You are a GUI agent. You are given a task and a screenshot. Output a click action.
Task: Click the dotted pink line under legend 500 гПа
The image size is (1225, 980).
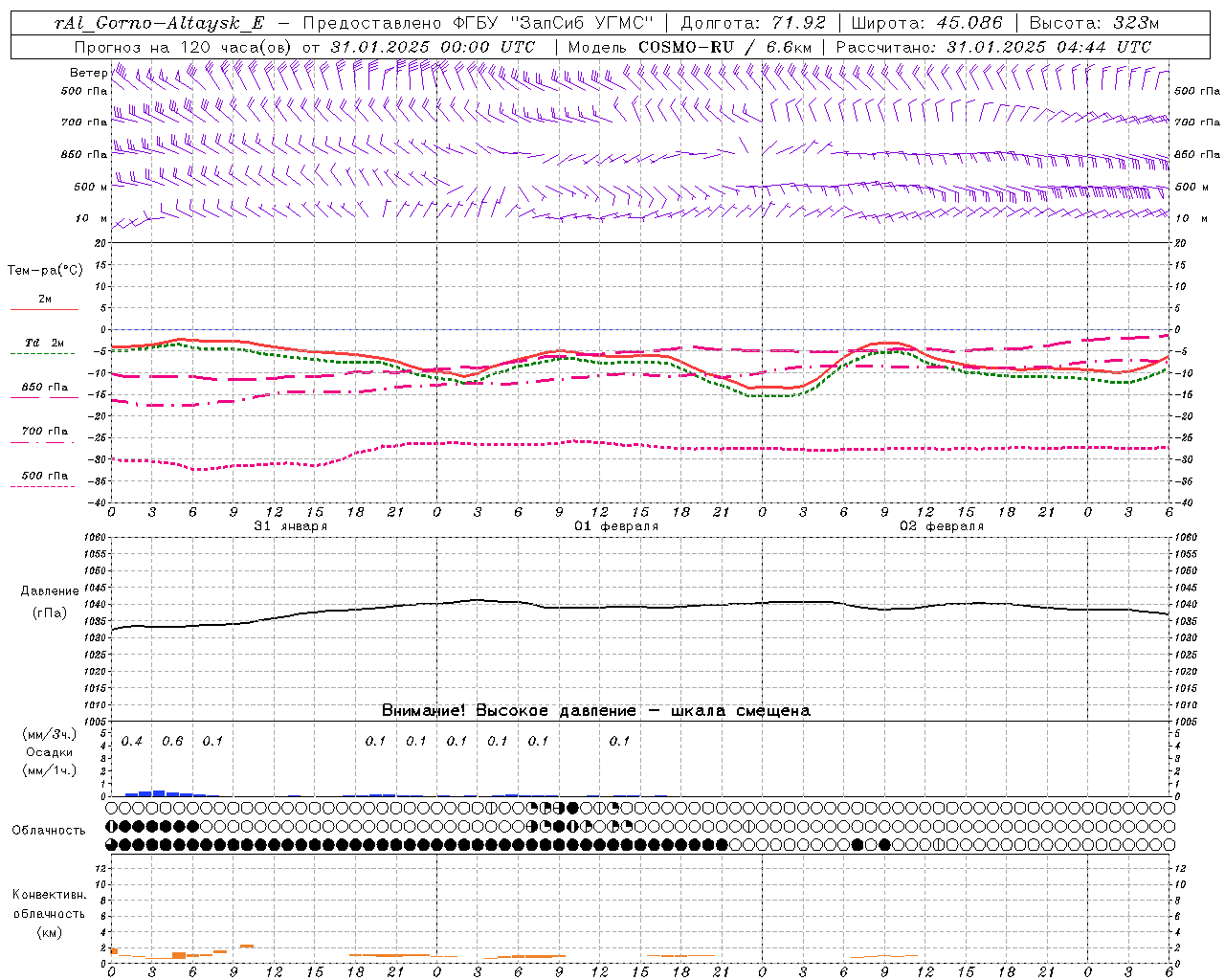point(43,486)
